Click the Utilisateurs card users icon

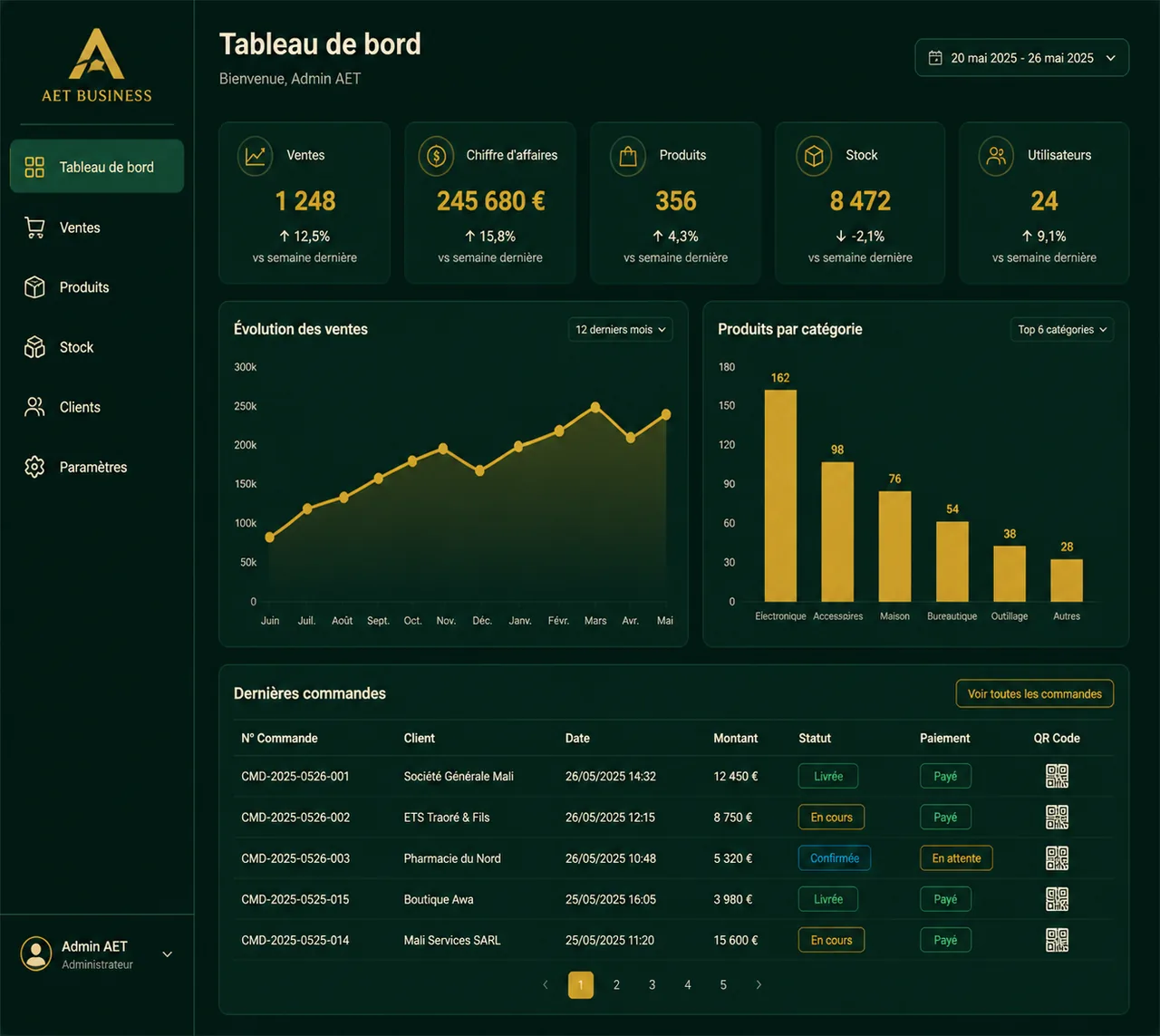click(997, 156)
